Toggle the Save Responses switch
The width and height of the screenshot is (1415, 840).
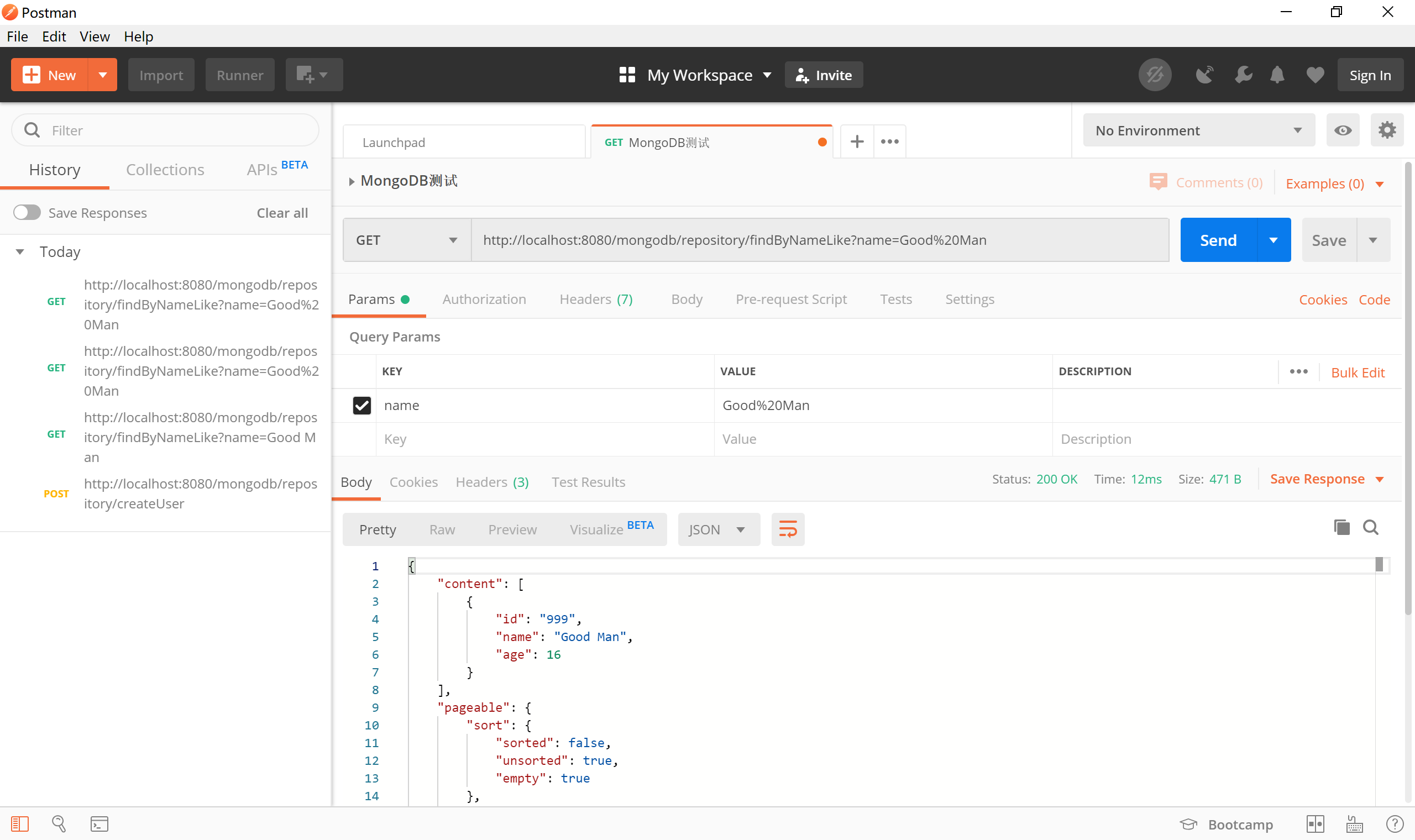click(x=27, y=213)
